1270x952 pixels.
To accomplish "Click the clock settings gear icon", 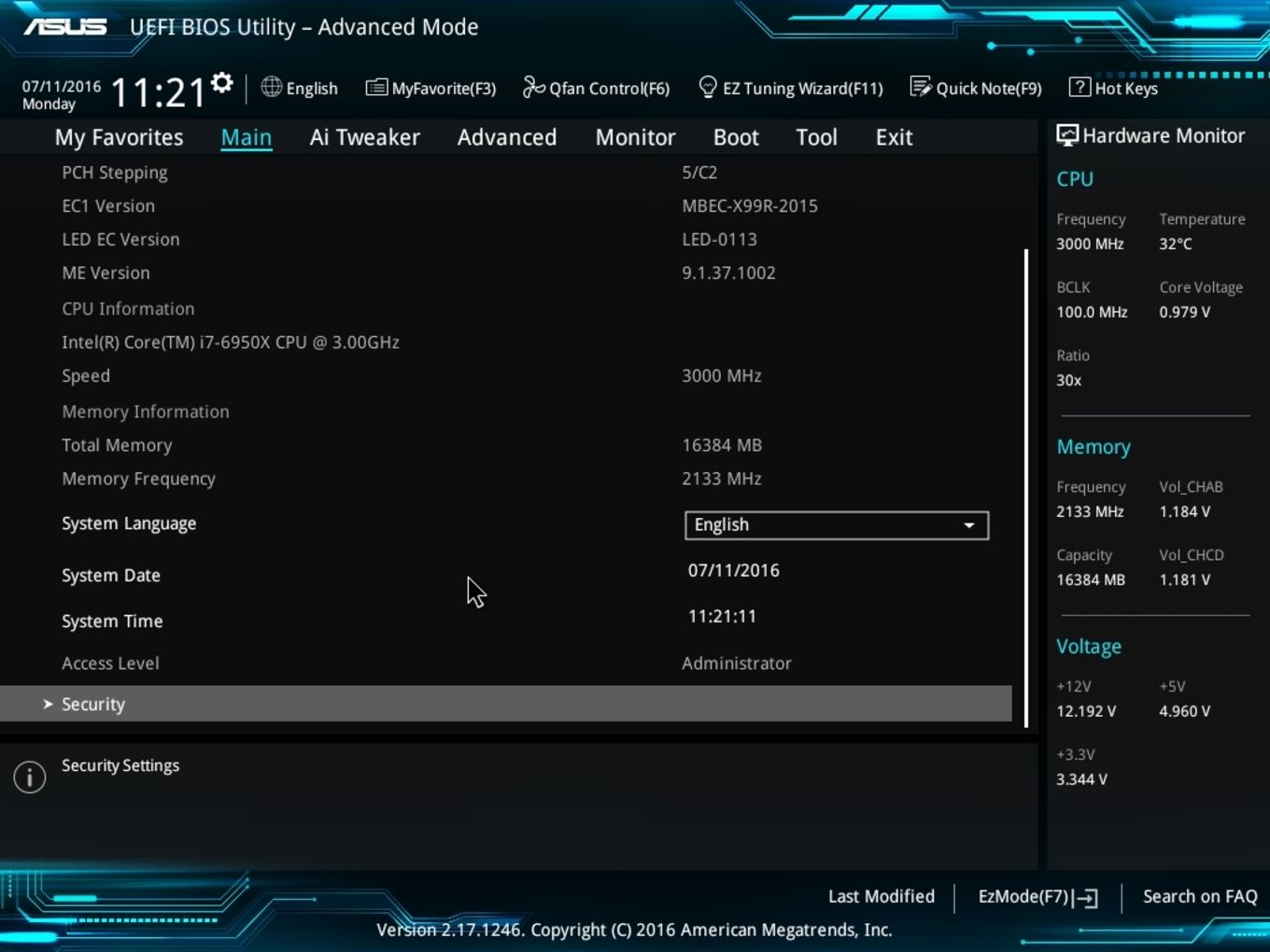I will tap(221, 83).
